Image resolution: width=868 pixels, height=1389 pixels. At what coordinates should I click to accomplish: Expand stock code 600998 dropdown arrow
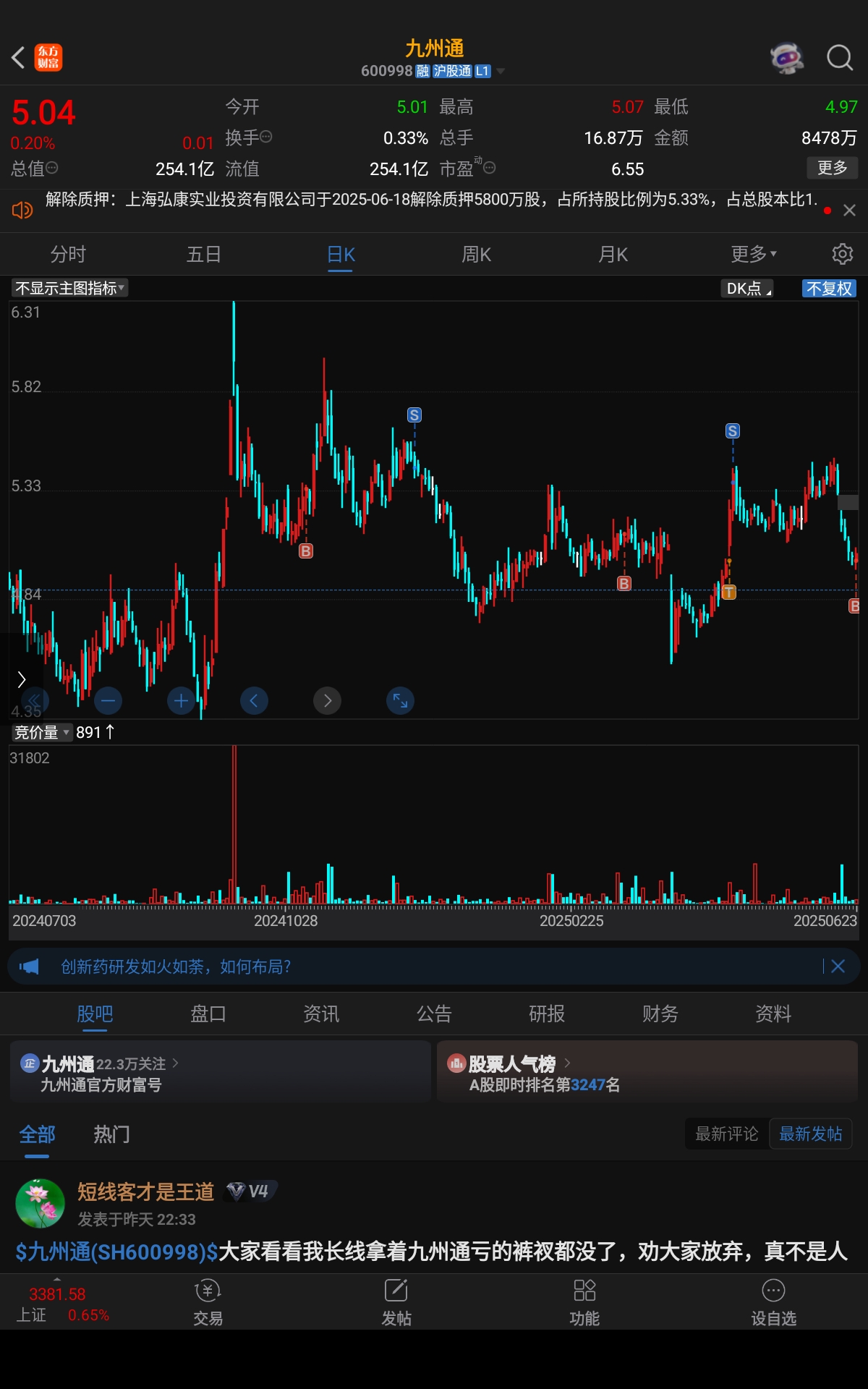pos(501,71)
